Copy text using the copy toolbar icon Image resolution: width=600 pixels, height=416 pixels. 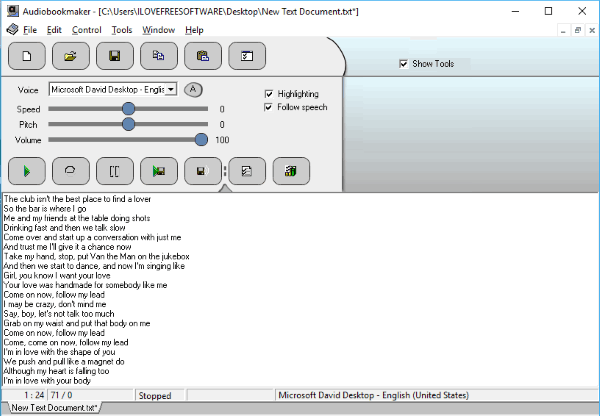point(159,56)
